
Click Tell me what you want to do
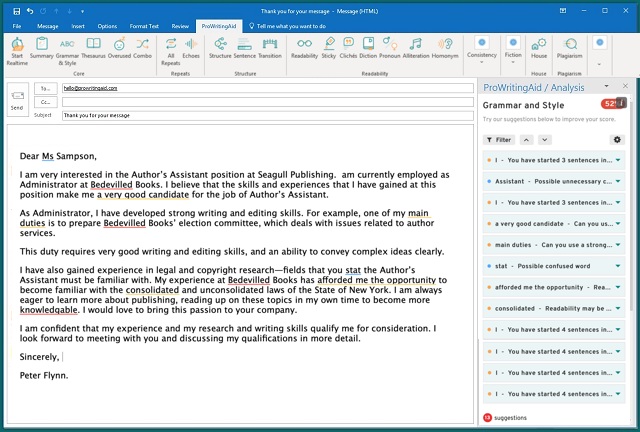pos(287,26)
